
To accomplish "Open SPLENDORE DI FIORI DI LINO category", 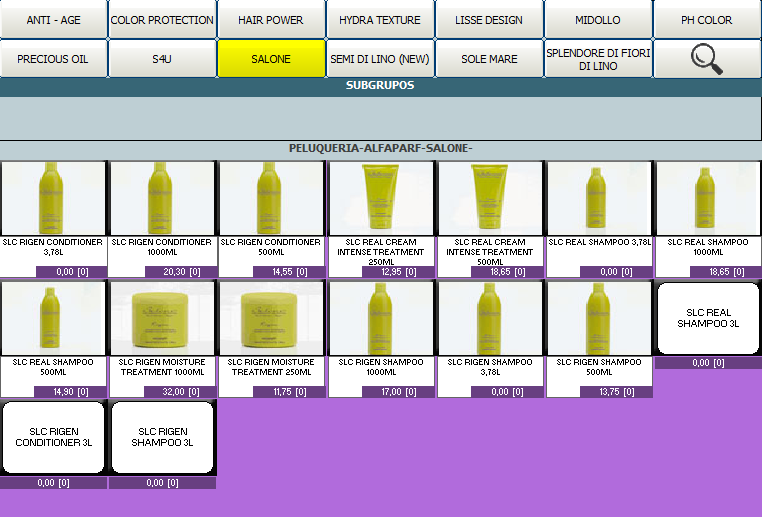I will pos(598,59).
